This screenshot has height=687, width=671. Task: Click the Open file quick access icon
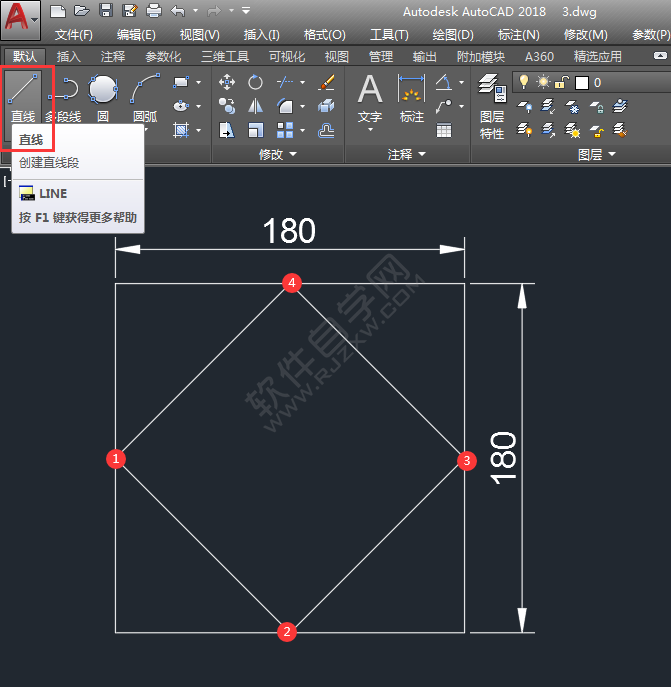click(82, 10)
